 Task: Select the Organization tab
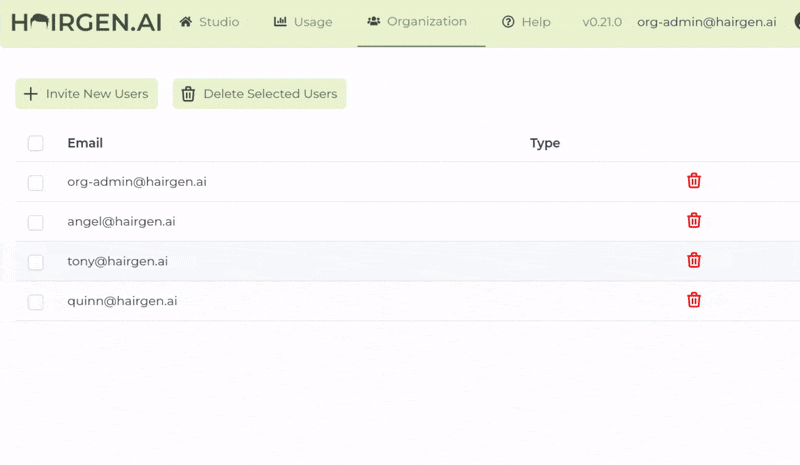[x=417, y=22]
